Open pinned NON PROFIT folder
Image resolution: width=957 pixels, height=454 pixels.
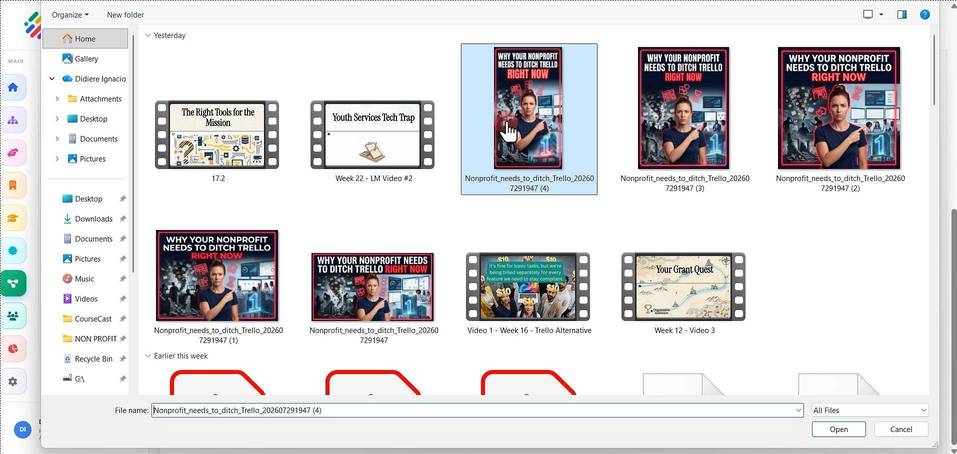(95, 339)
